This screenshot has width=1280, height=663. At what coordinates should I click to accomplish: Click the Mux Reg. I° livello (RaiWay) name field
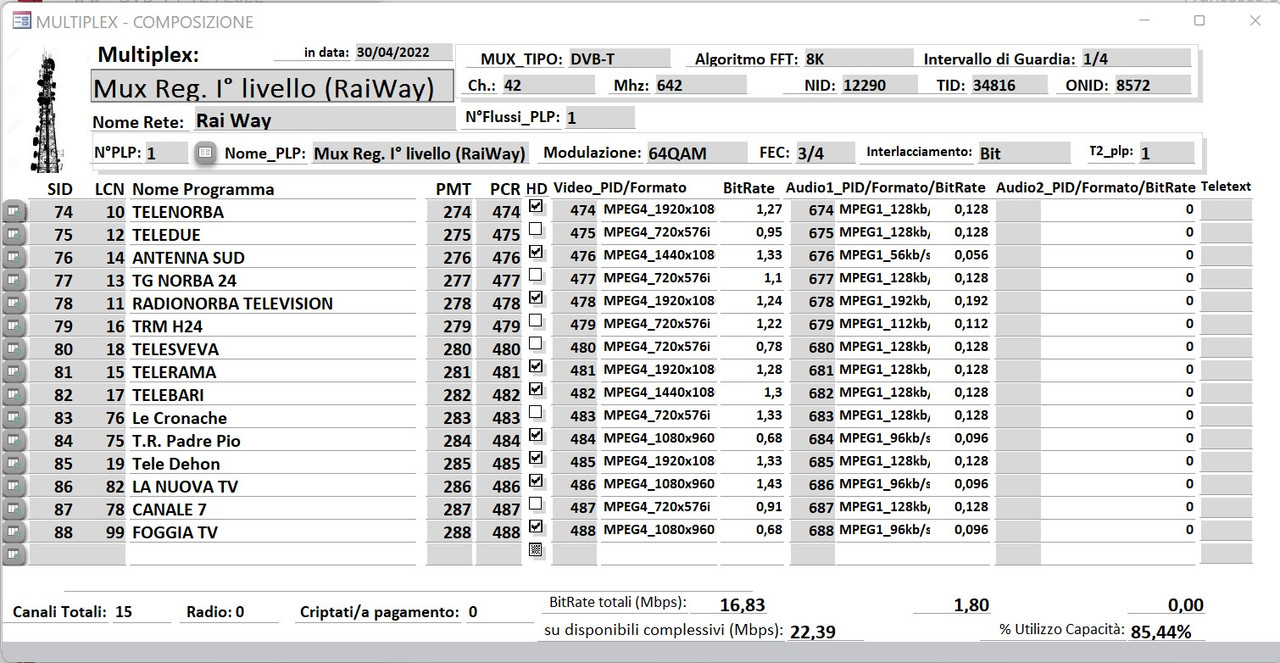pyautogui.click(x=271, y=88)
